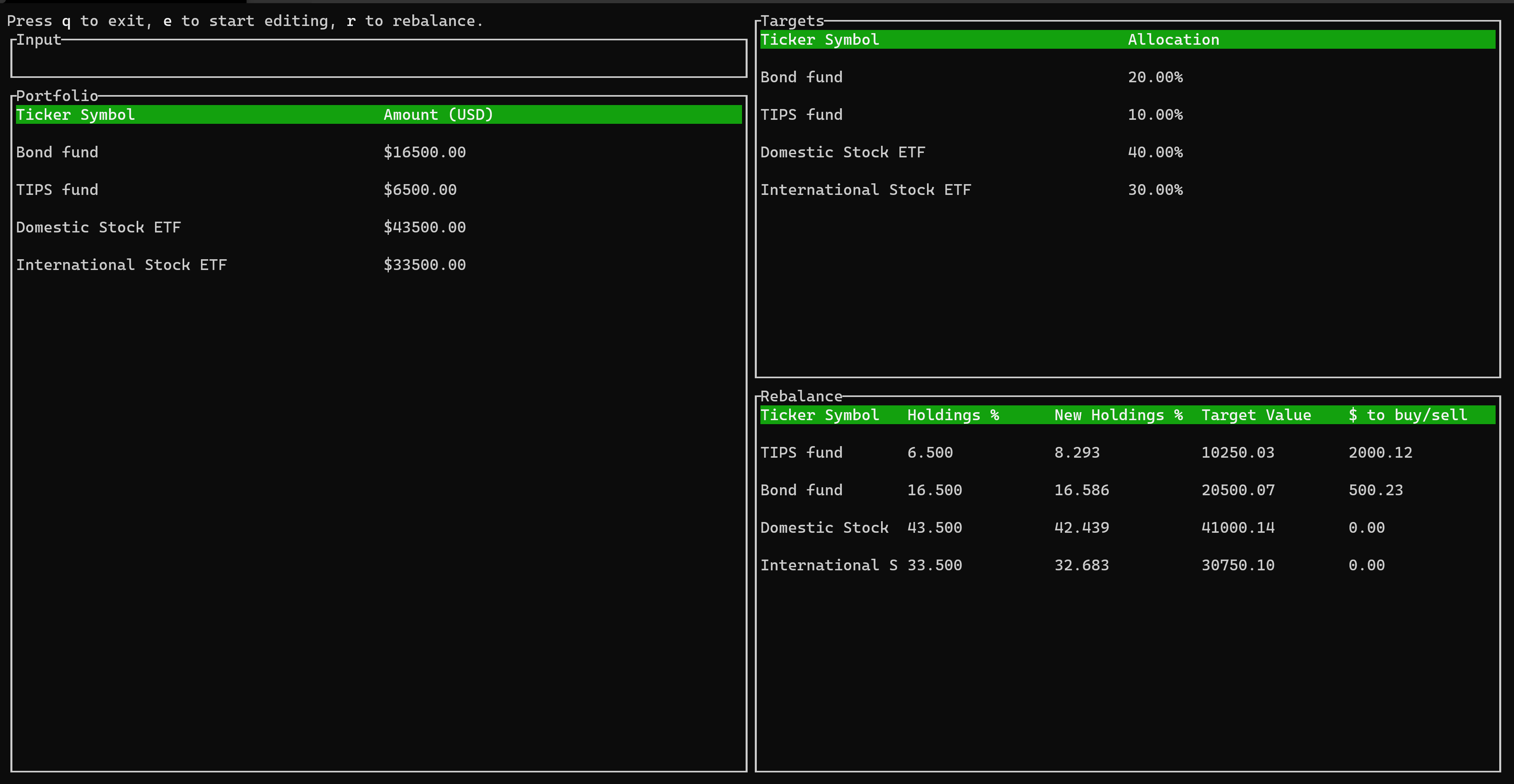Click Holdings % column header
1514x784 pixels.
pos(953,415)
